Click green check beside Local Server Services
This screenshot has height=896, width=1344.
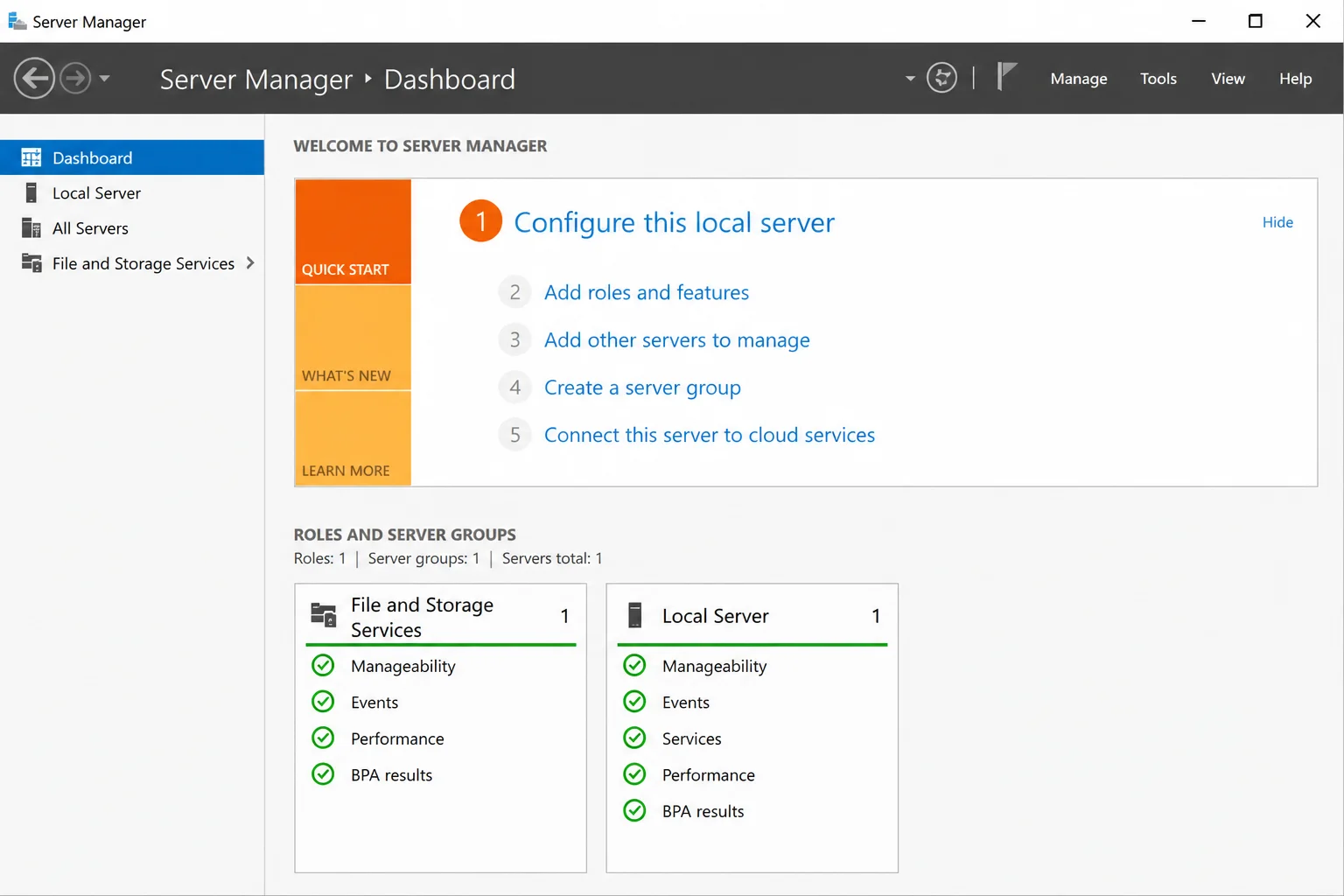tap(634, 738)
